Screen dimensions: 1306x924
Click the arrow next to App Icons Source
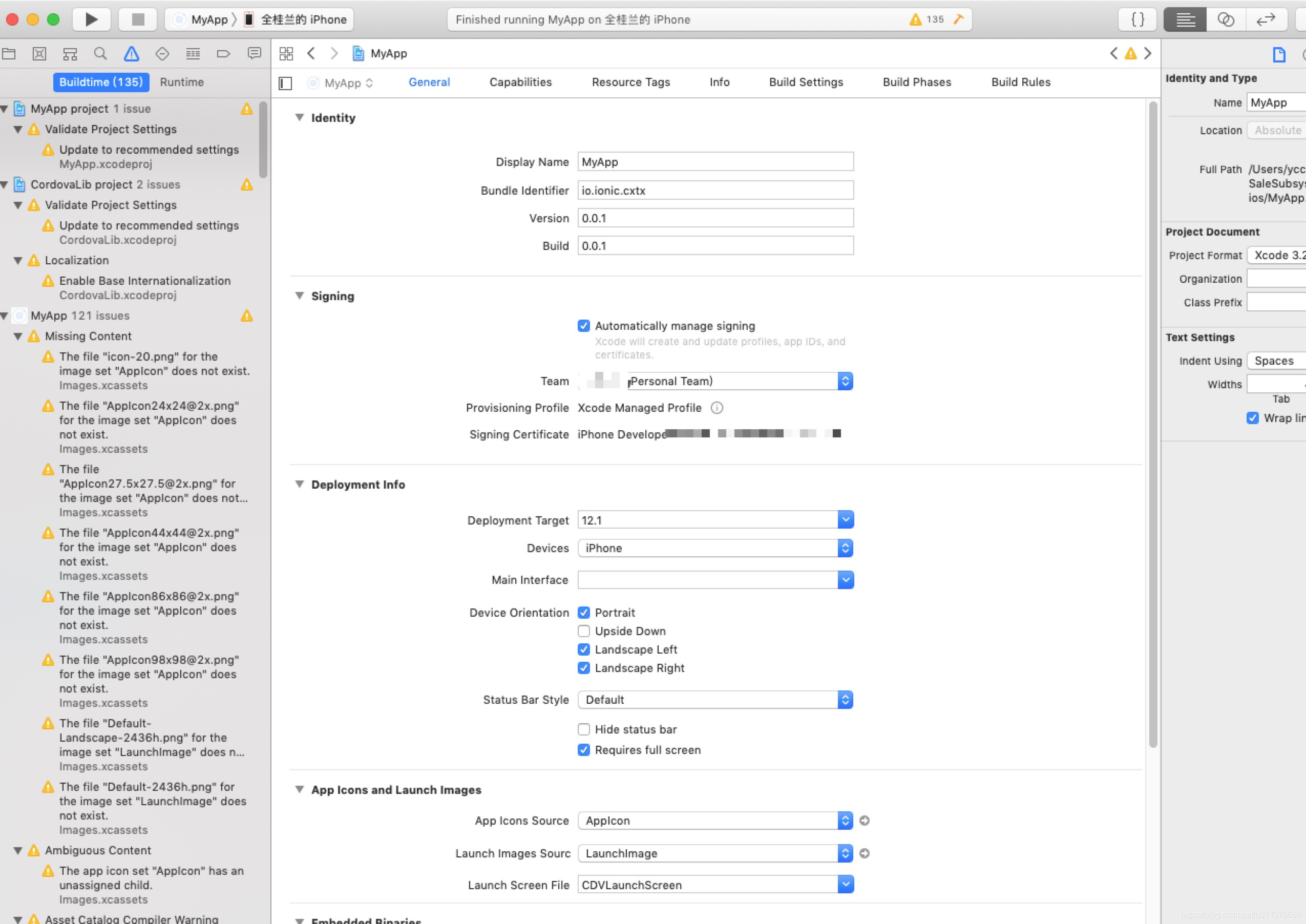tap(864, 821)
